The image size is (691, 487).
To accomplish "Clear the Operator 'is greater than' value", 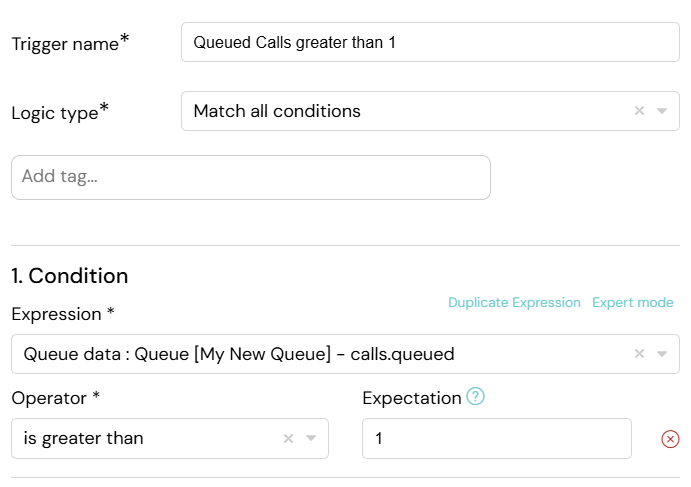I will point(288,439).
